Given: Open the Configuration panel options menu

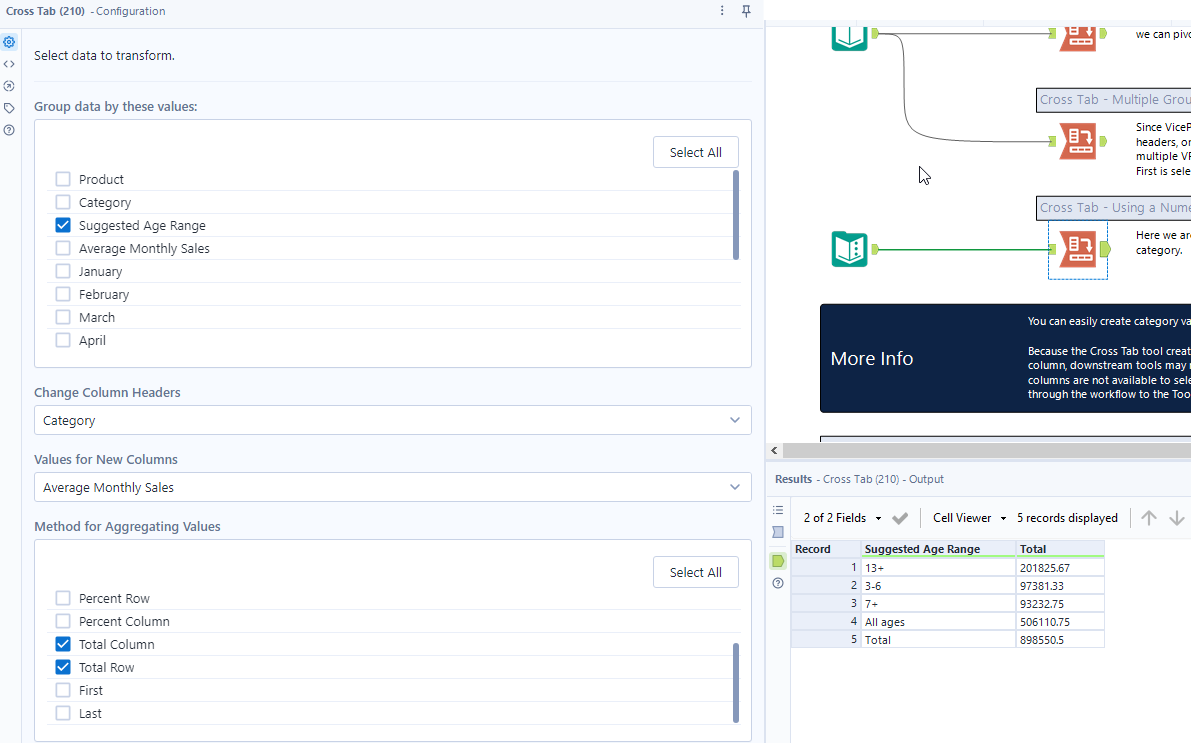Looking at the screenshot, I should [x=722, y=10].
